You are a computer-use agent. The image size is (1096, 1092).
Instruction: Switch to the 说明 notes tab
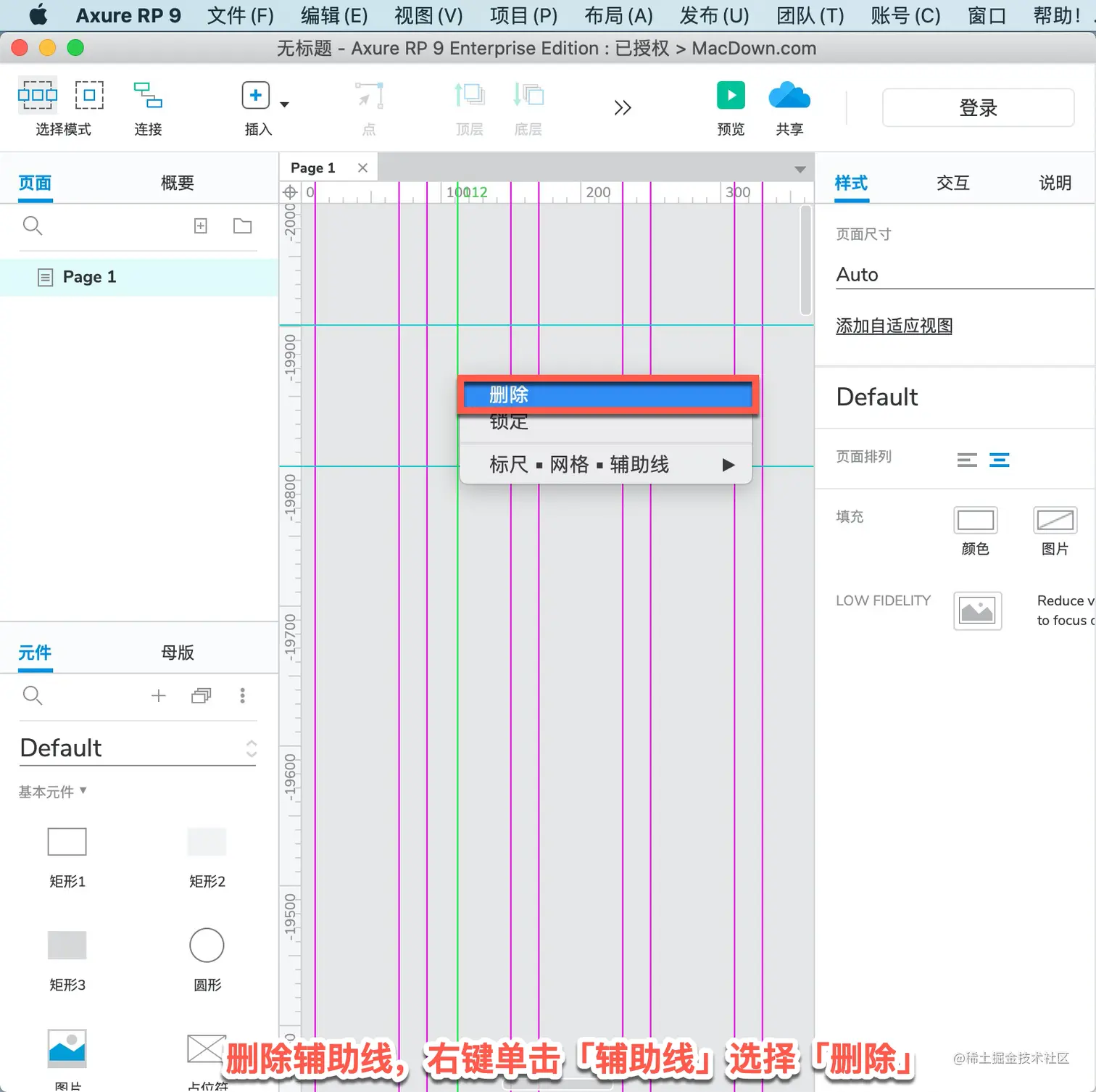coord(1055,183)
